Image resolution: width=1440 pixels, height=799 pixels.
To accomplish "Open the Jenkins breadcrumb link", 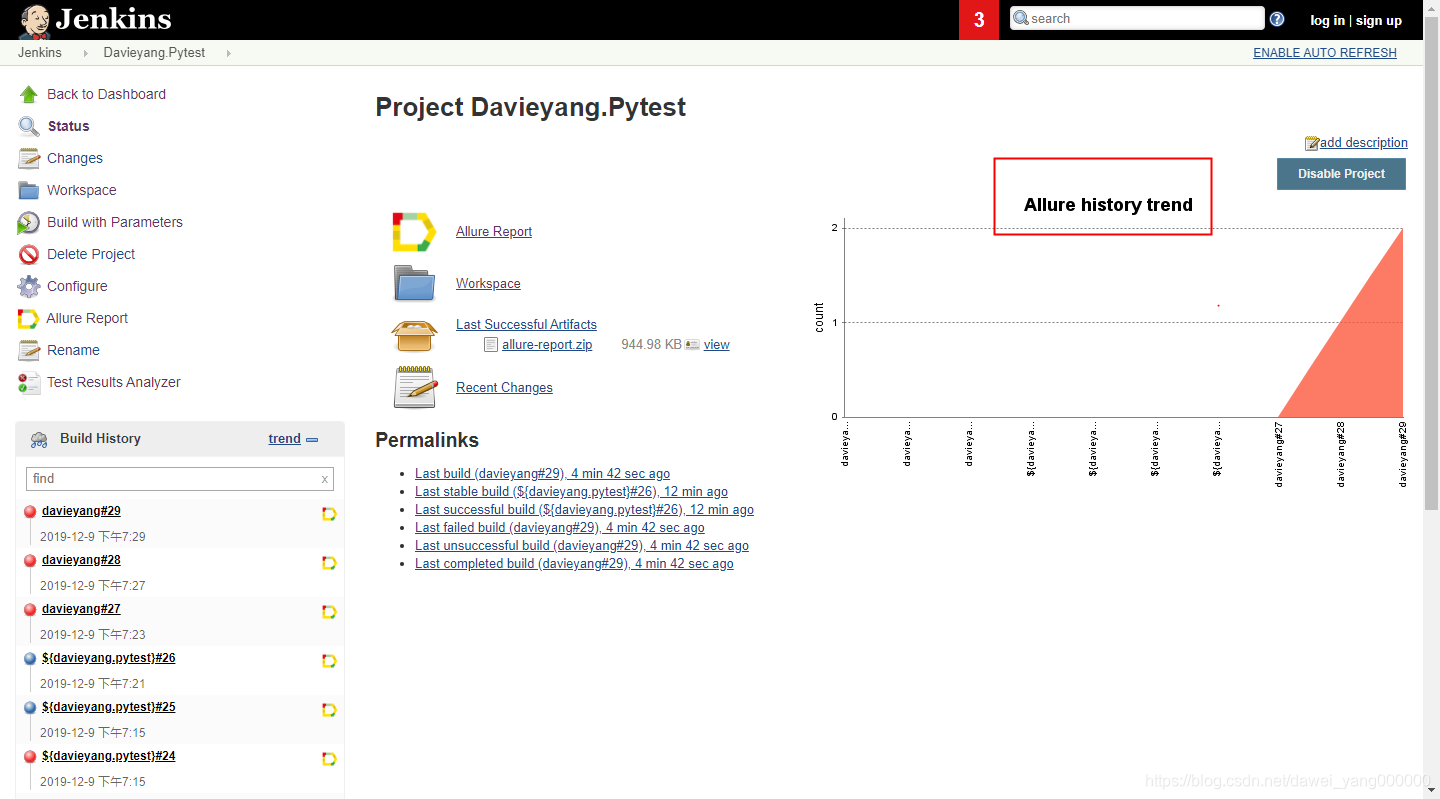I will (x=39, y=53).
